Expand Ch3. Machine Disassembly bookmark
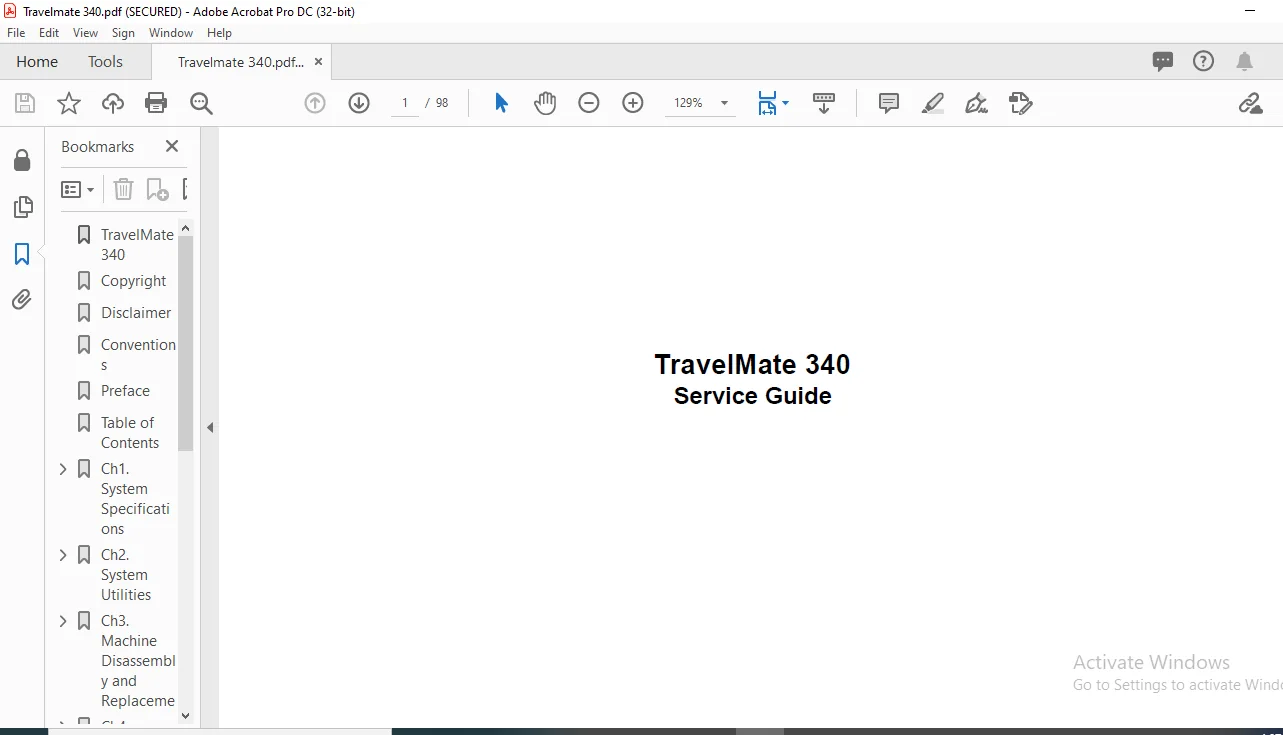The image size is (1283, 735). click(63, 621)
